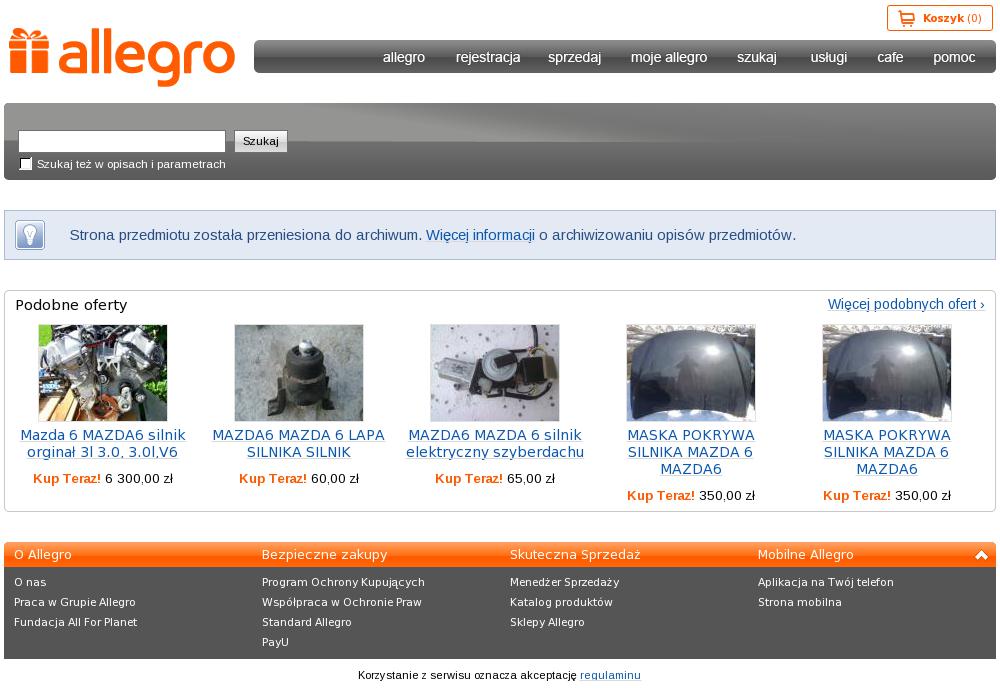Open the usługi menu item
Viewport: 1000px width, 695px height.
pyautogui.click(x=828, y=57)
